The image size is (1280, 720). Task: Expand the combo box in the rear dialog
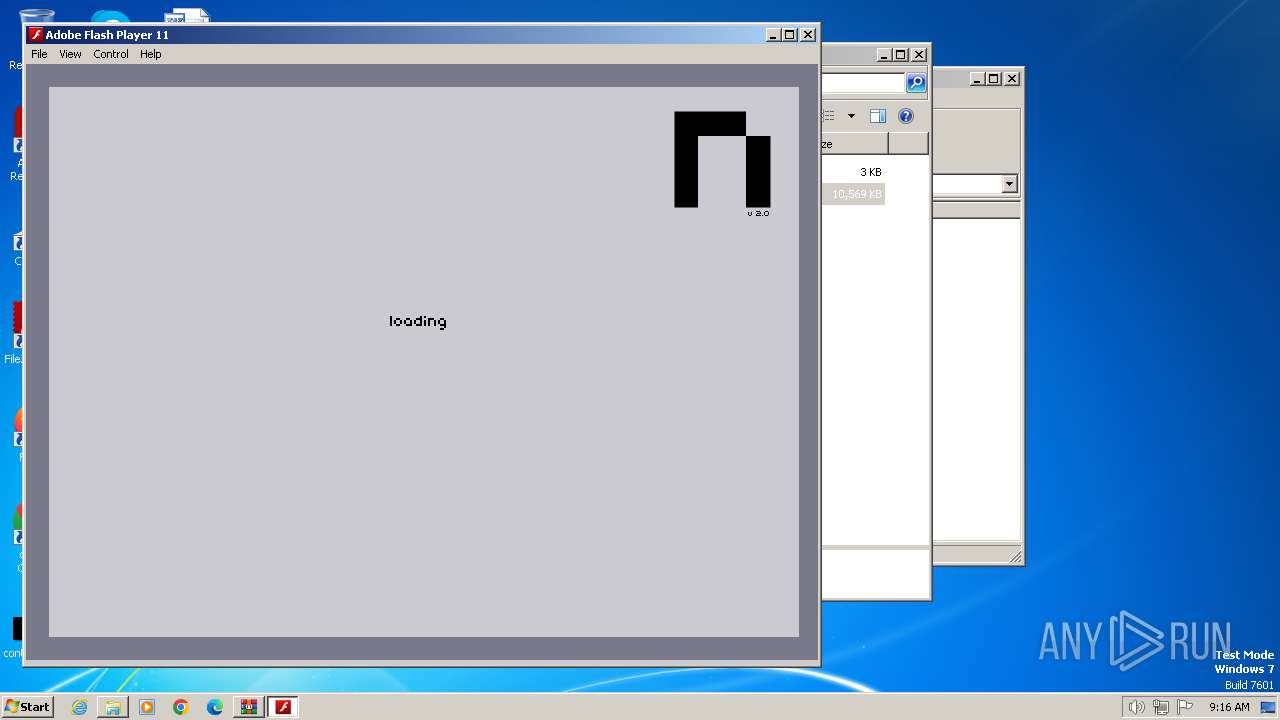click(x=1009, y=184)
